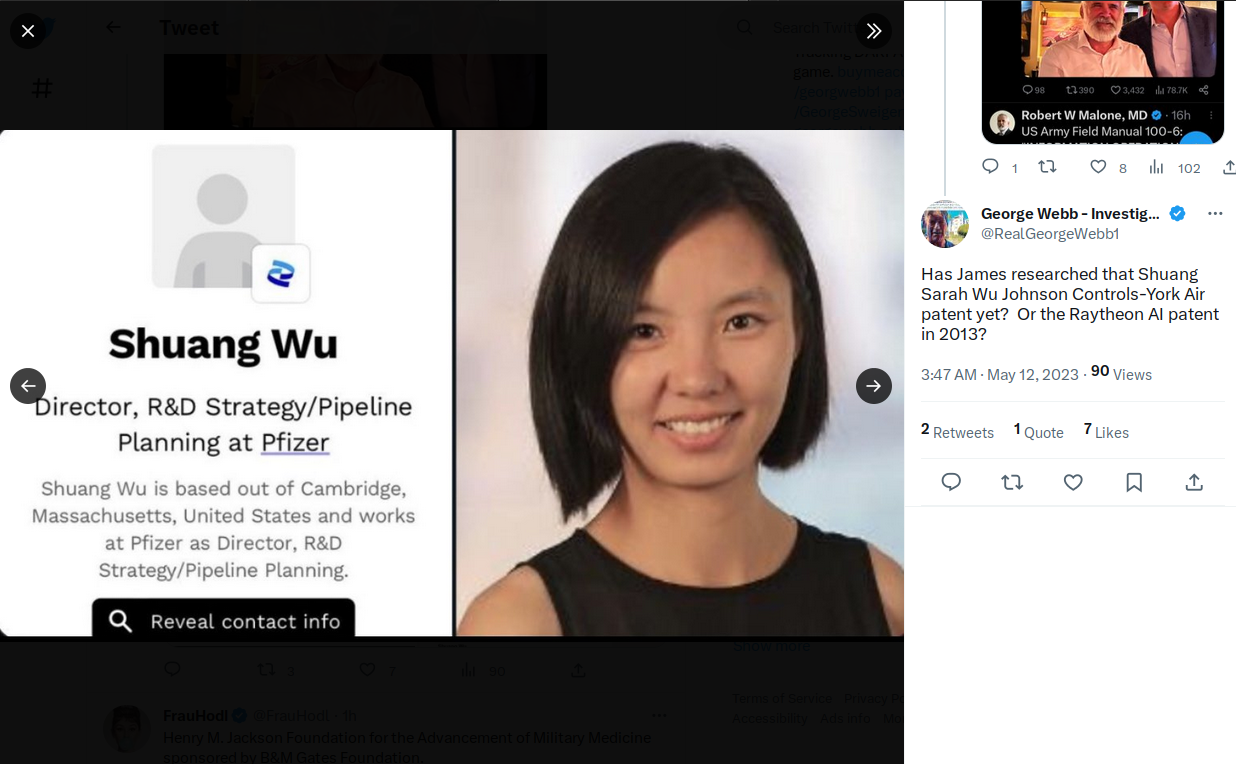Close the image viewer with X icon
The height and width of the screenshot is (764, 1236).
pos(28,31)
